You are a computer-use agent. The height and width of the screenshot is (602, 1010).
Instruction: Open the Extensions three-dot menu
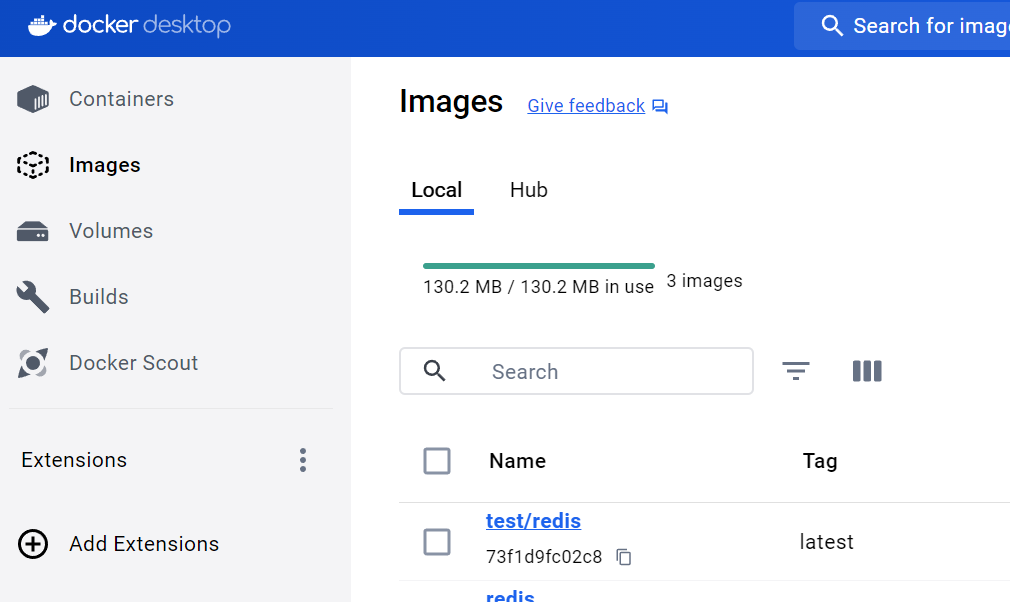(x=303, y=460)
